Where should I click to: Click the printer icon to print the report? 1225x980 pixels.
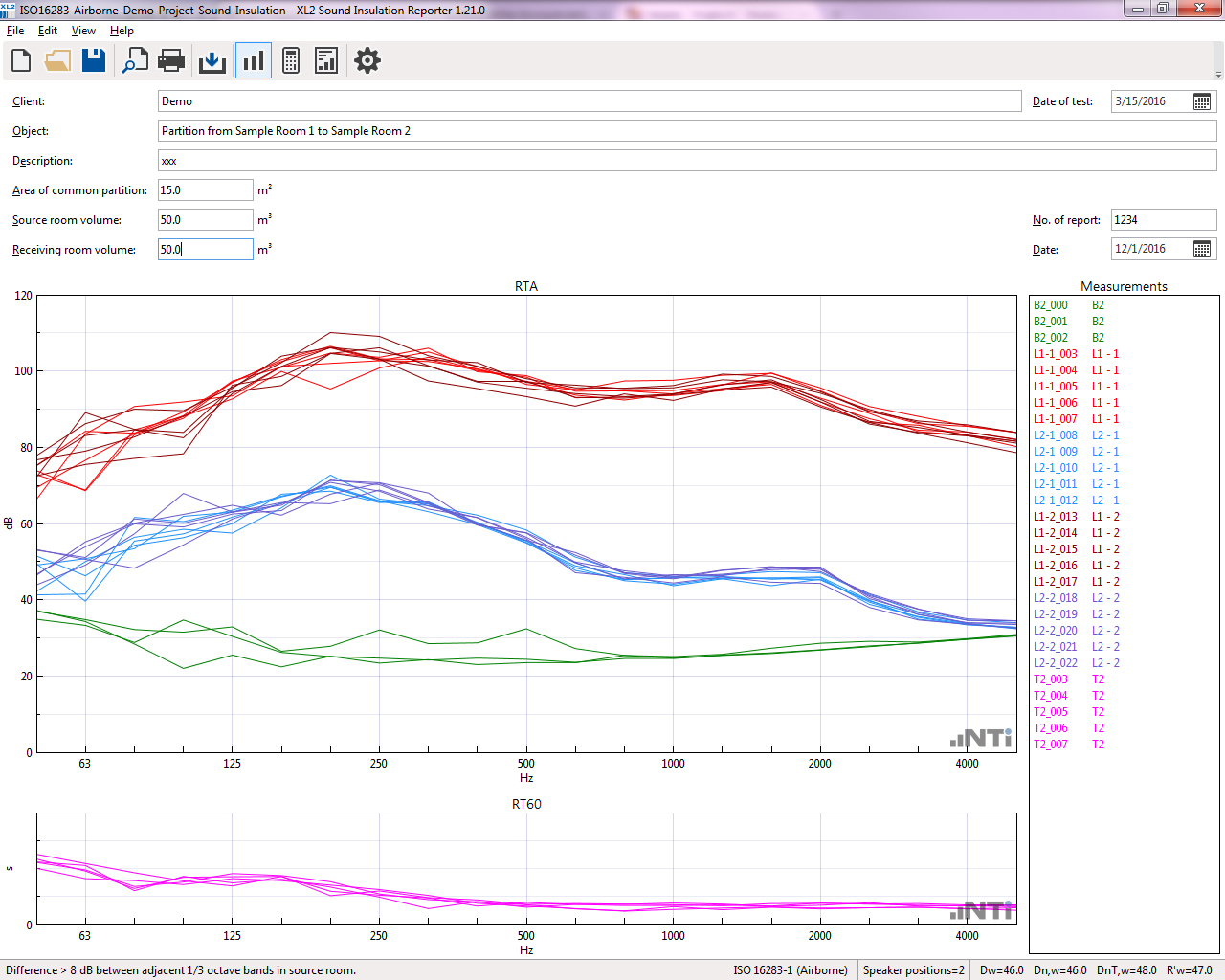pyautogui.click(x=171, y=61)
